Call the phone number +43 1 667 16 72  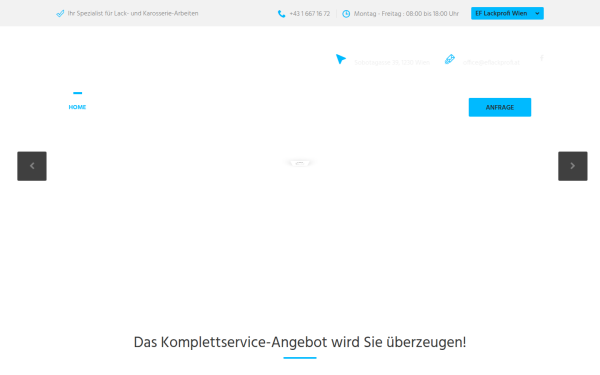click(310, 14)
